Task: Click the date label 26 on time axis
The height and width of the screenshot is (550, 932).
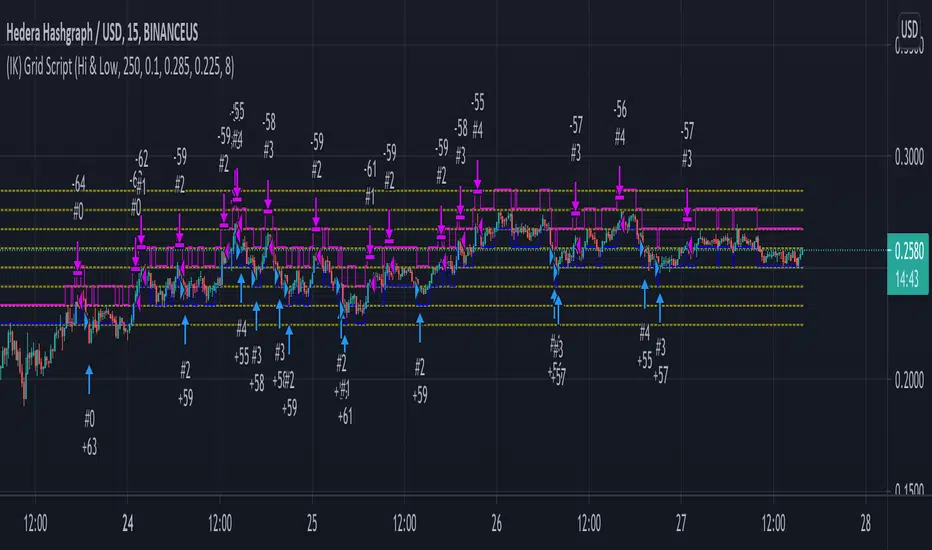Action: point(496,524)
